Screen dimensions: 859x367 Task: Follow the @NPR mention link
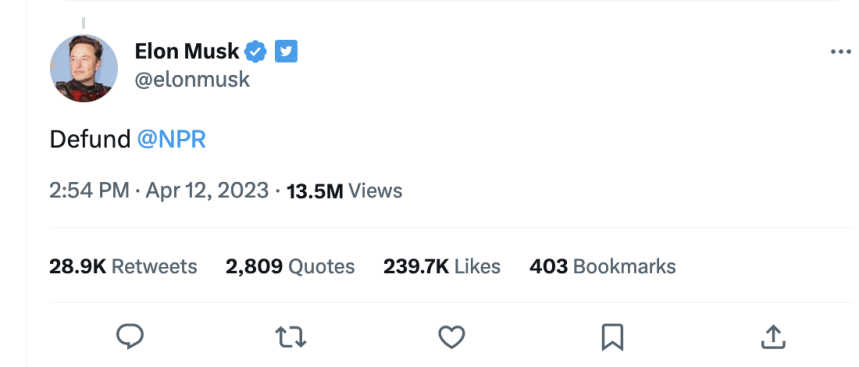[171, 140]
